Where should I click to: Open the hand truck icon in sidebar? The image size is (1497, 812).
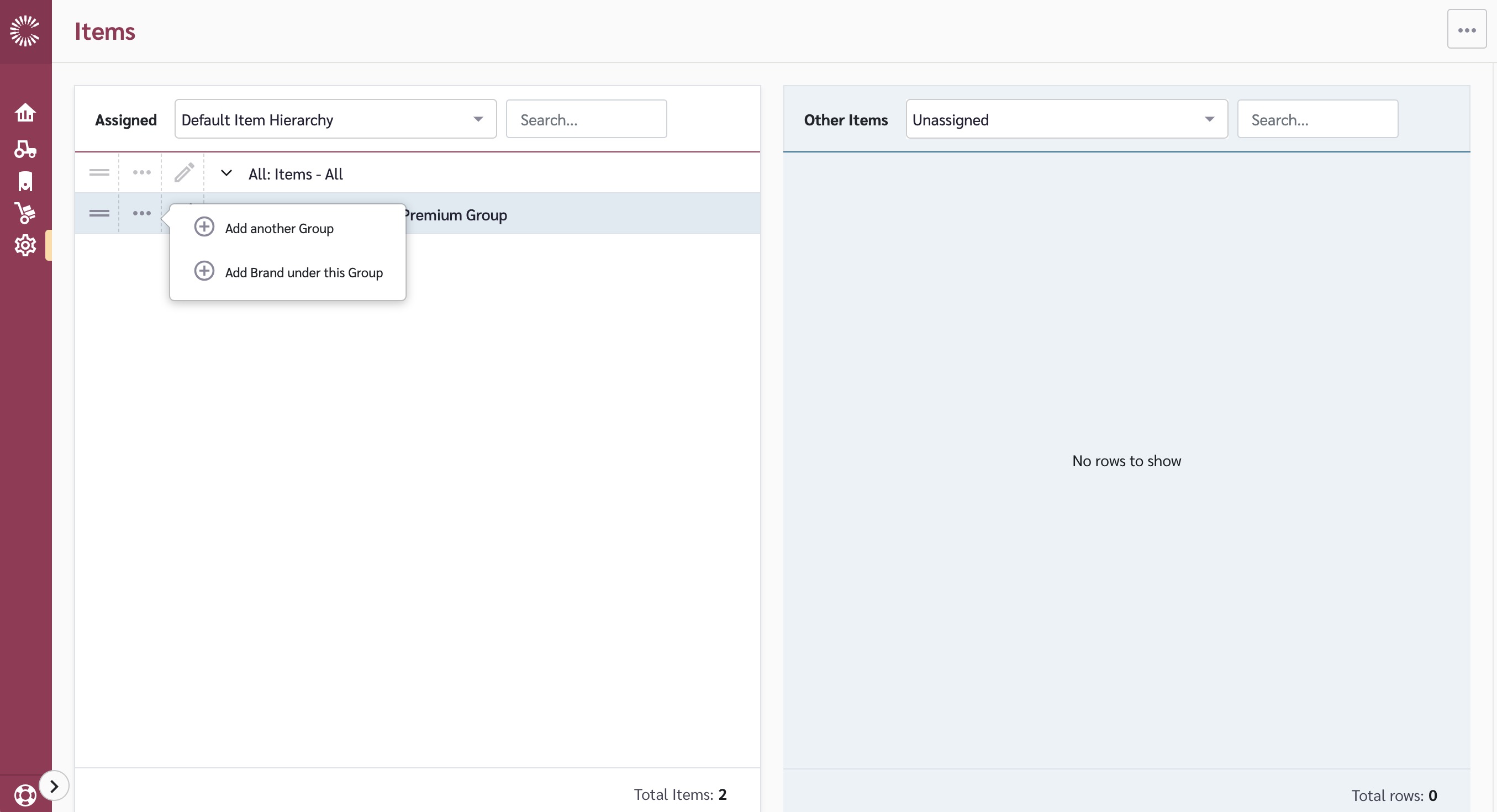pyautogui.click(x=25, y=213)
